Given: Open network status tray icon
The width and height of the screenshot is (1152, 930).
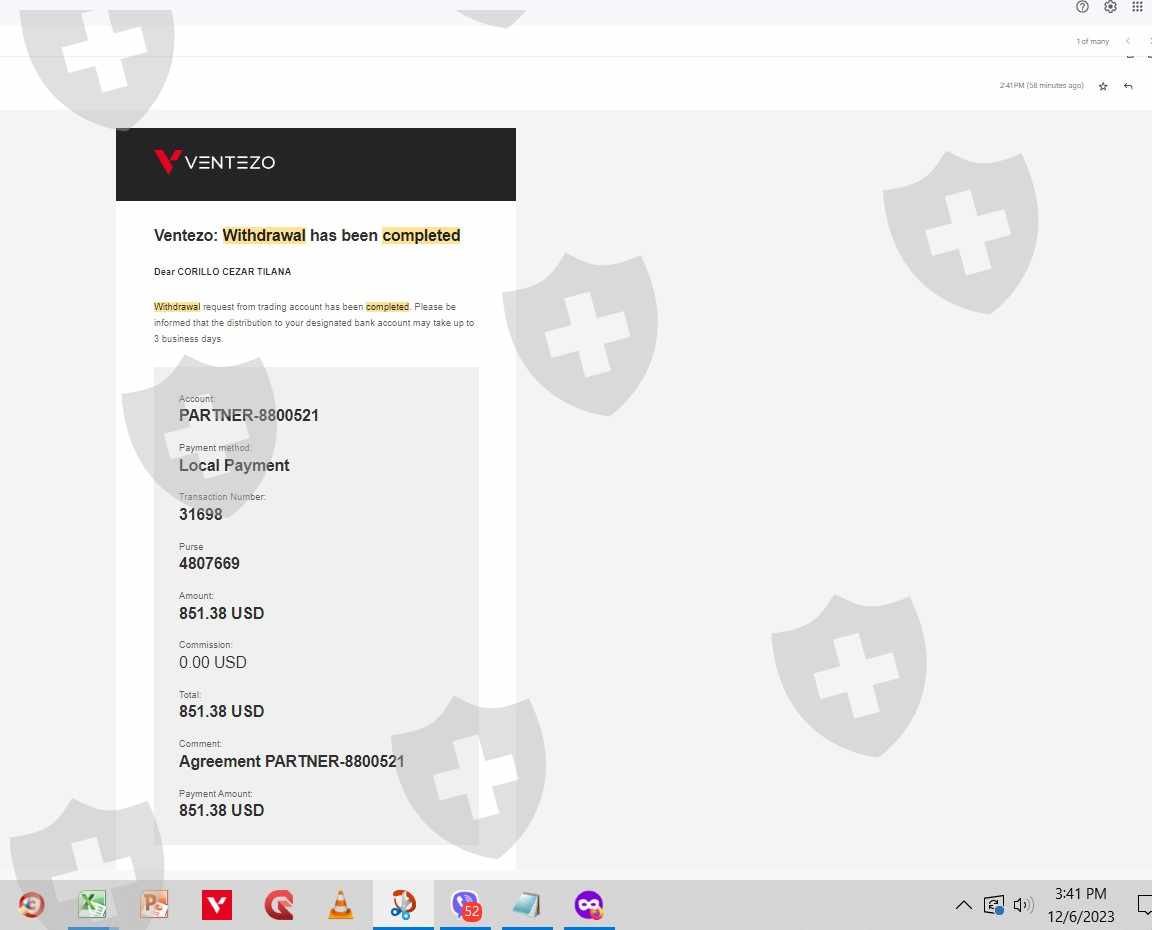Looking at the screenshot, I should pos(993,905).
